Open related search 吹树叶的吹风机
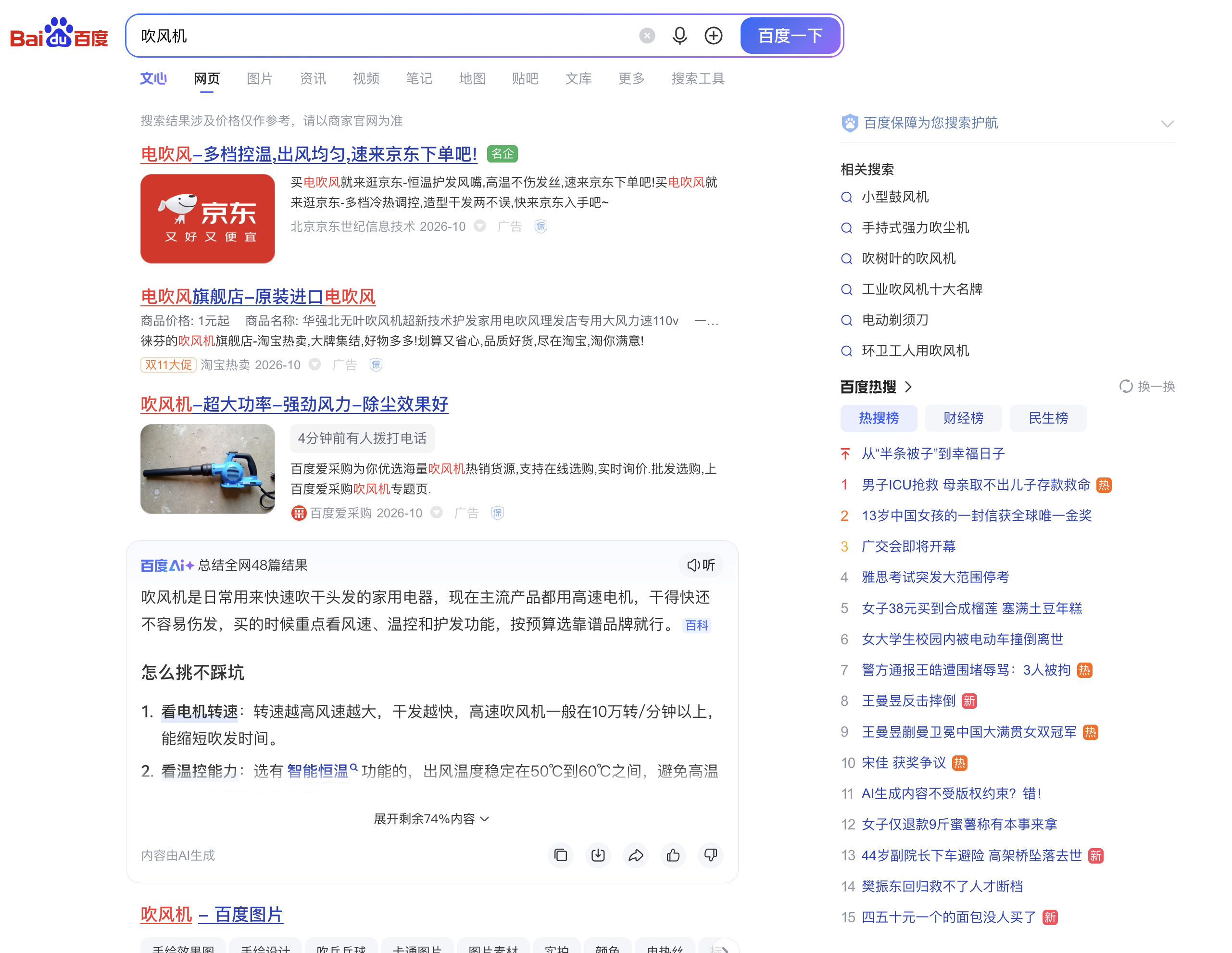Image resolution: width=1232 pixels, height=953 pixels. pyautogui.click(x=908, y=258)
